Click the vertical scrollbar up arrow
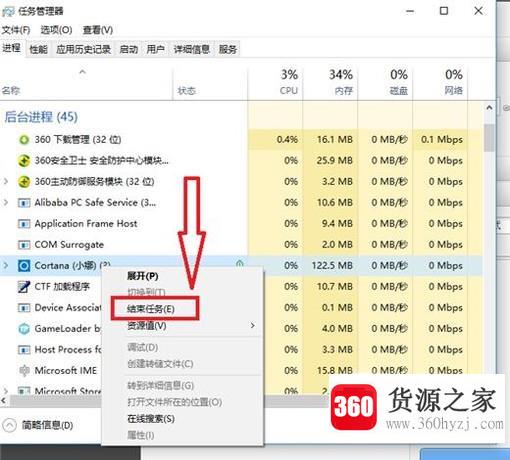Screen dimensions: 510x460 tap(489, 108)
